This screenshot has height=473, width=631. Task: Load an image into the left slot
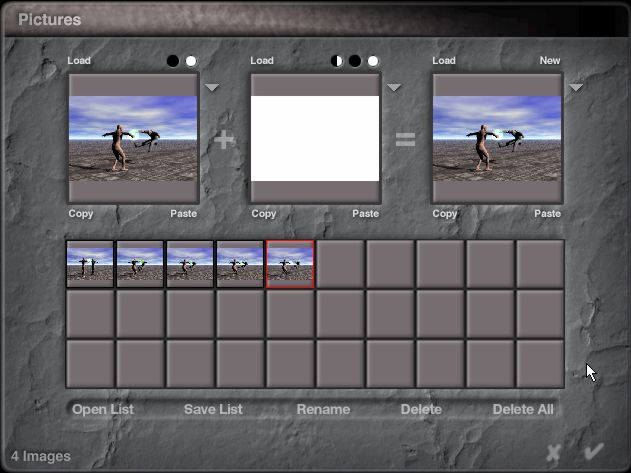[x=79, y=61]
